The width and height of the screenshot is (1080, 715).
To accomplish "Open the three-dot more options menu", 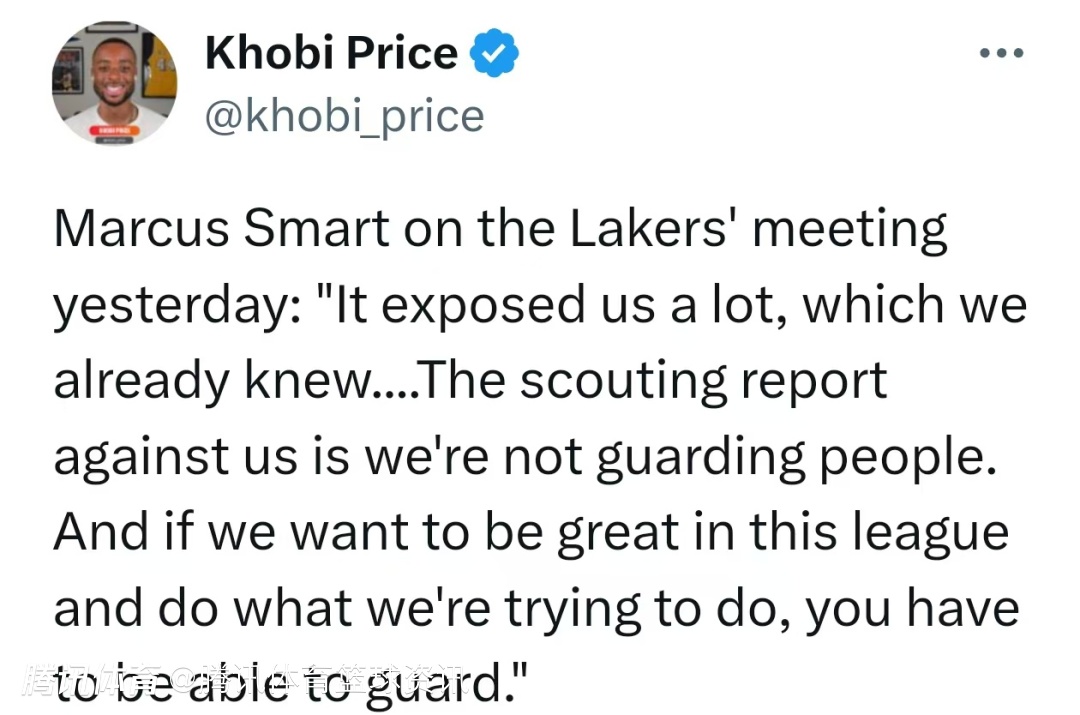I will [1001, 52].
